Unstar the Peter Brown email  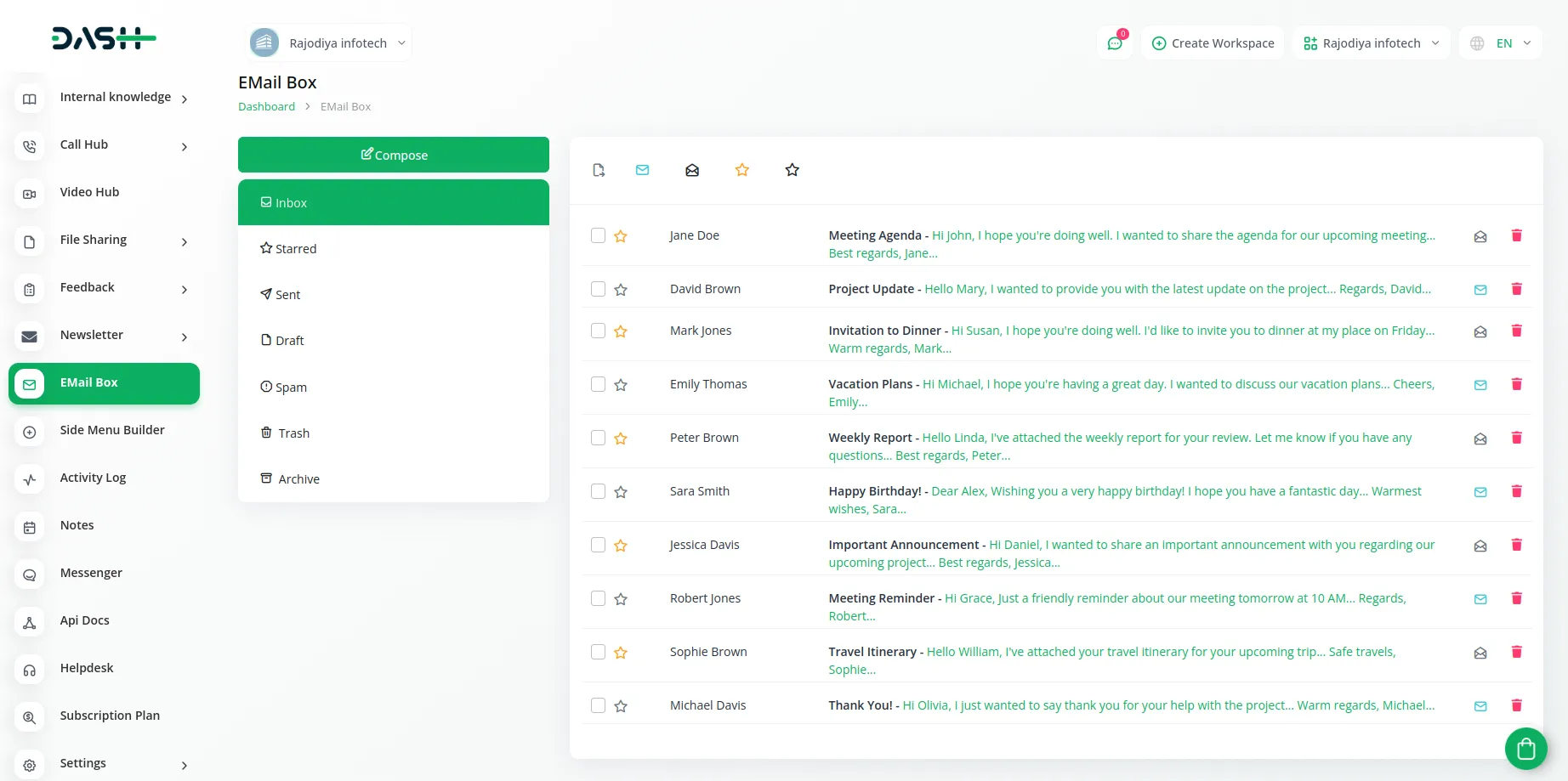tap(621, 439)
